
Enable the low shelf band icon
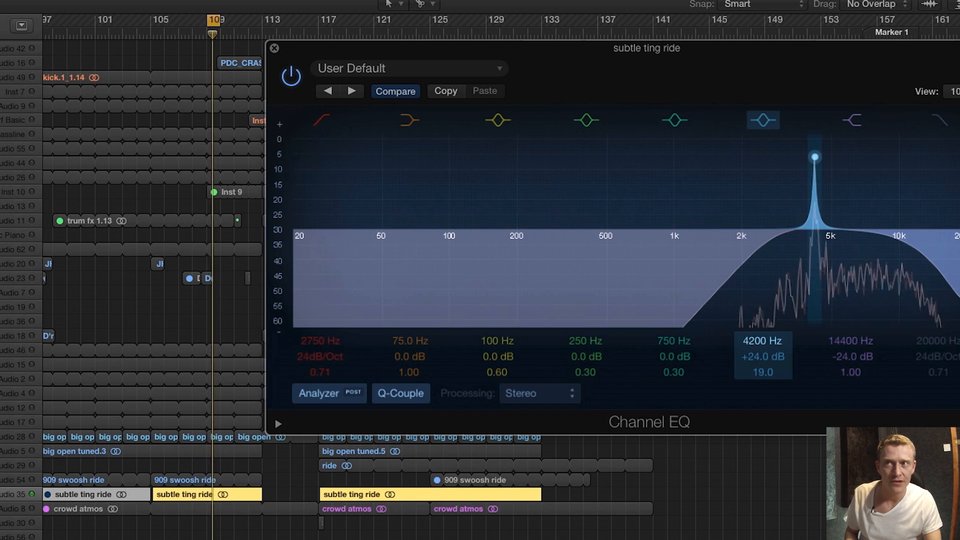(410, 120)
